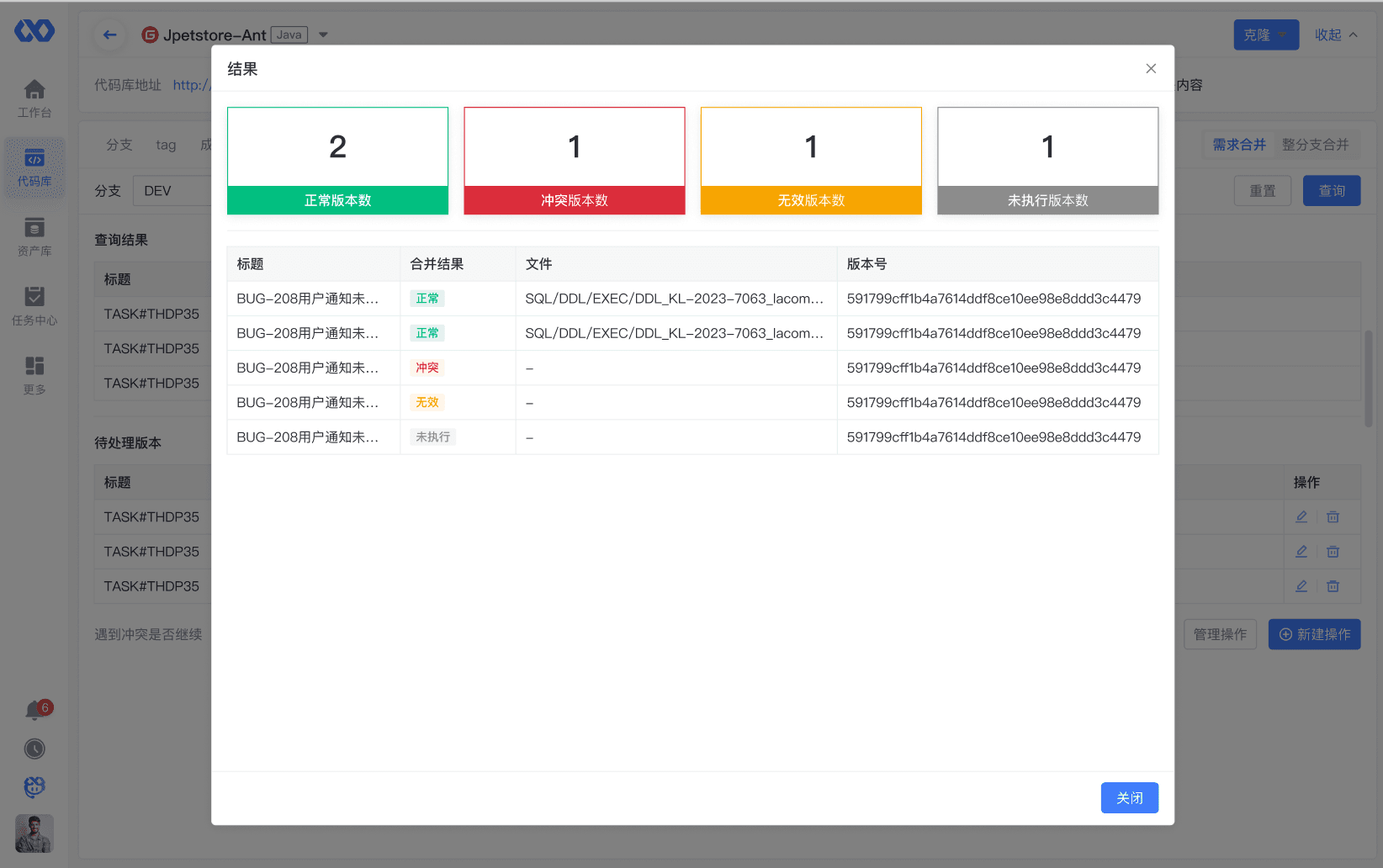
Task: Close the 结果 dialog with X
Action: [1151, 69]
